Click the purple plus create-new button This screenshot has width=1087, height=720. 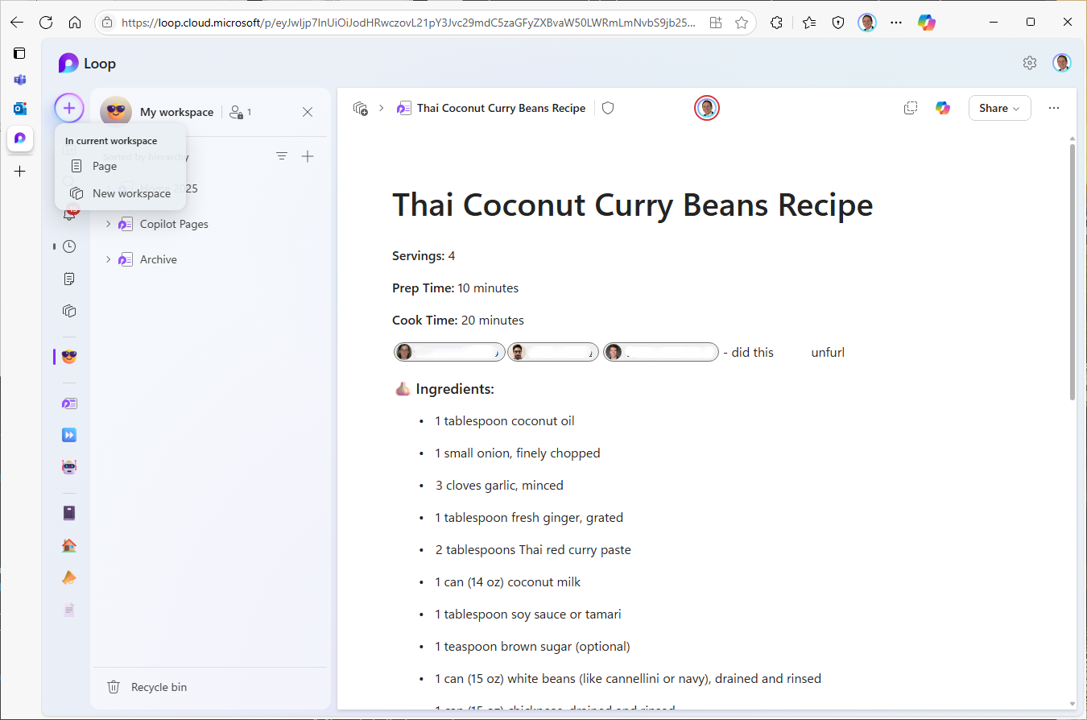(69, 108)
